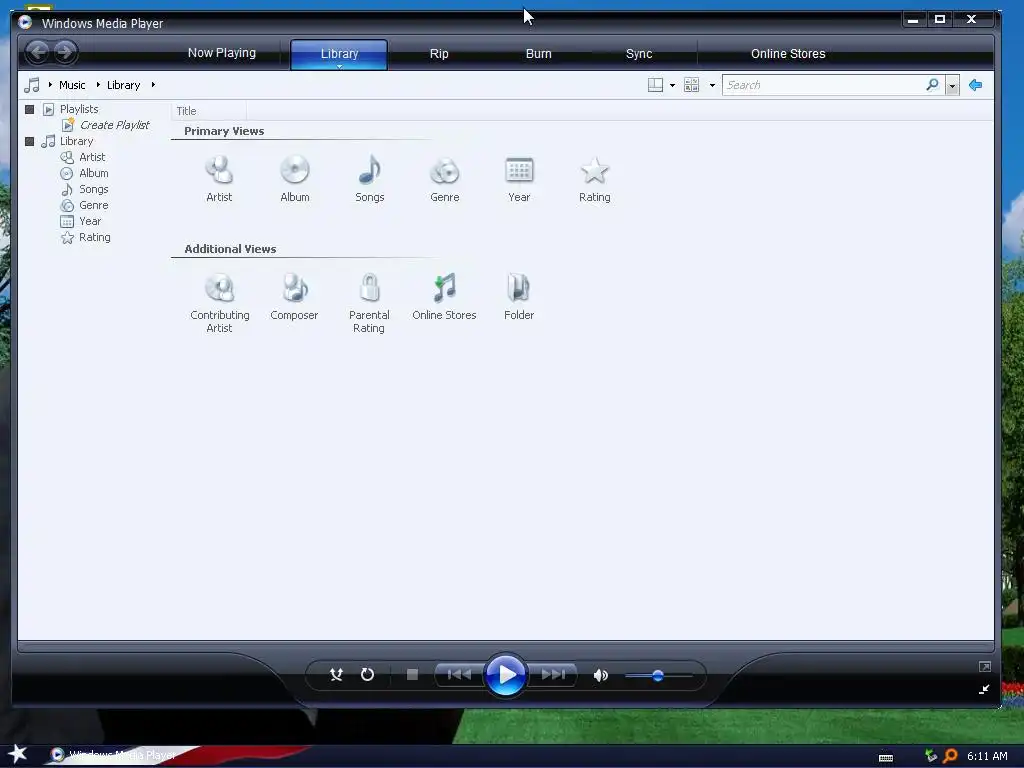
Task: Open the Rating star view icon
Action: point(594,171)
